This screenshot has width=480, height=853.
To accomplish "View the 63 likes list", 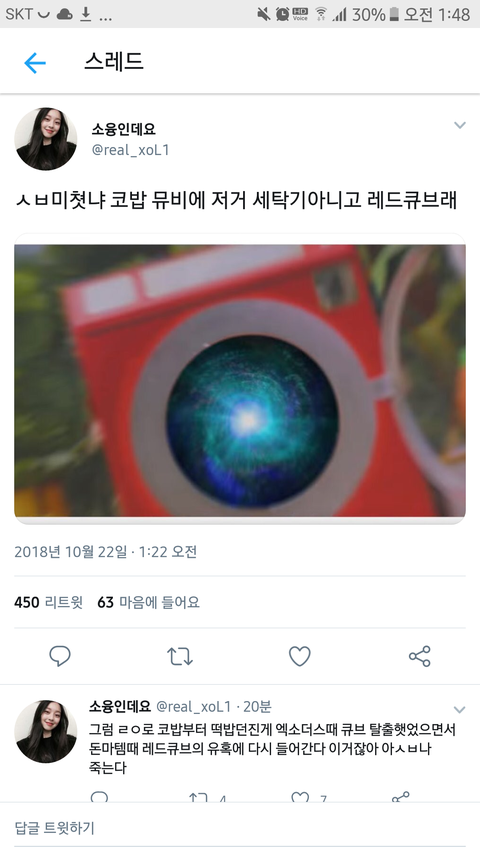I will pyautogui.click(x=149, y=602).
